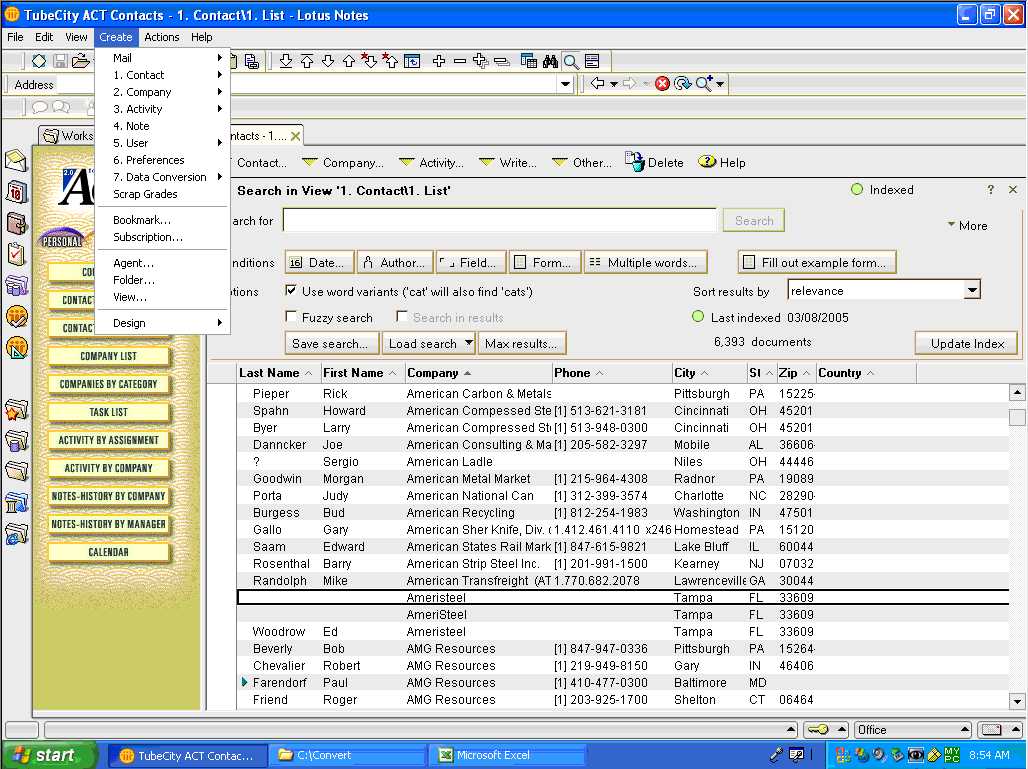Open the Write... action dropdown

click(x=508, y=163)
